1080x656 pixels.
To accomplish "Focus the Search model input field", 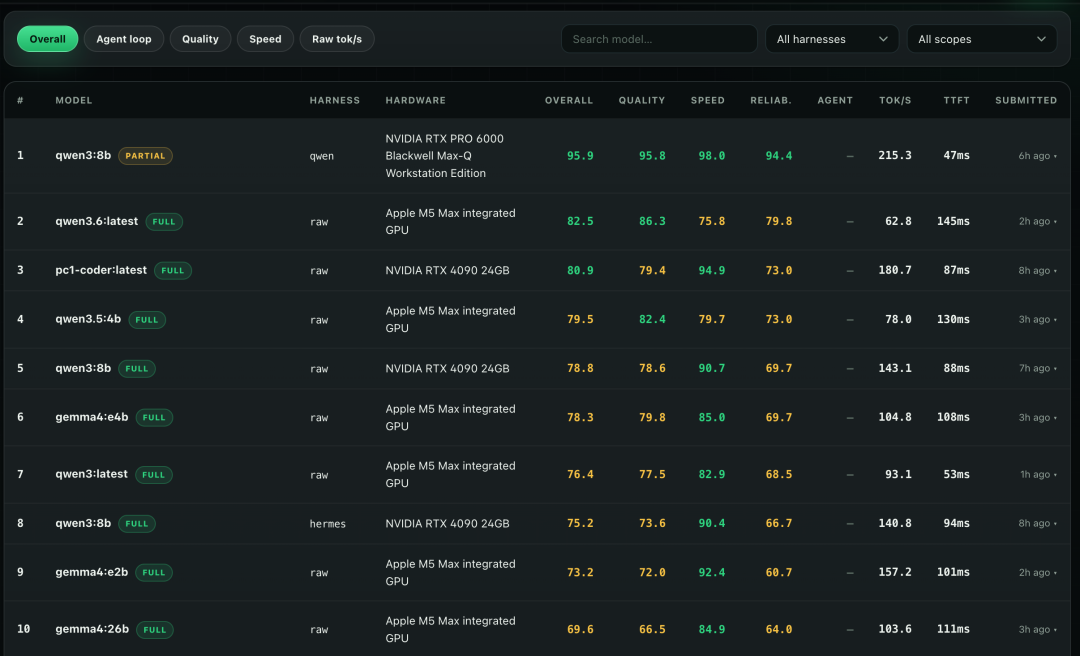I will tap(659, 39).
